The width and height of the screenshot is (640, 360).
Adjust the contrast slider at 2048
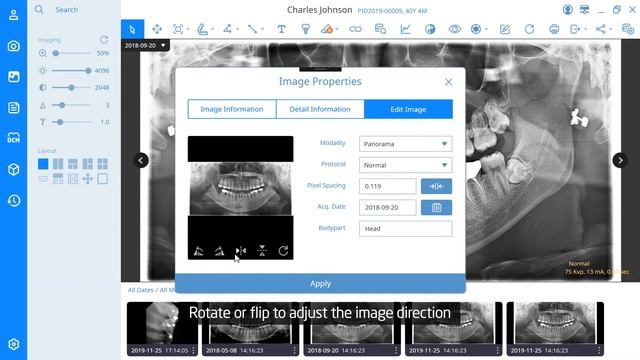point(71,87)
